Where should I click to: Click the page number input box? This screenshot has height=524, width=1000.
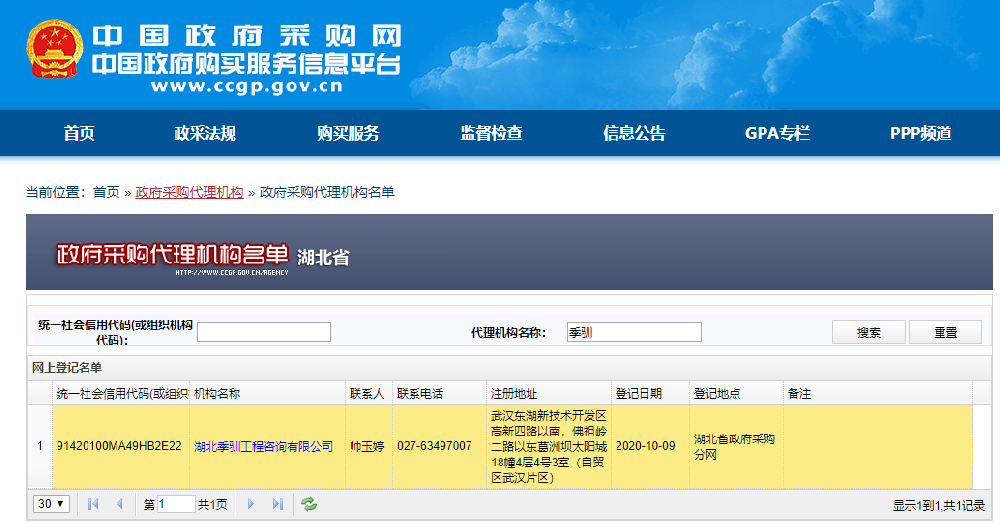[176, 504]
